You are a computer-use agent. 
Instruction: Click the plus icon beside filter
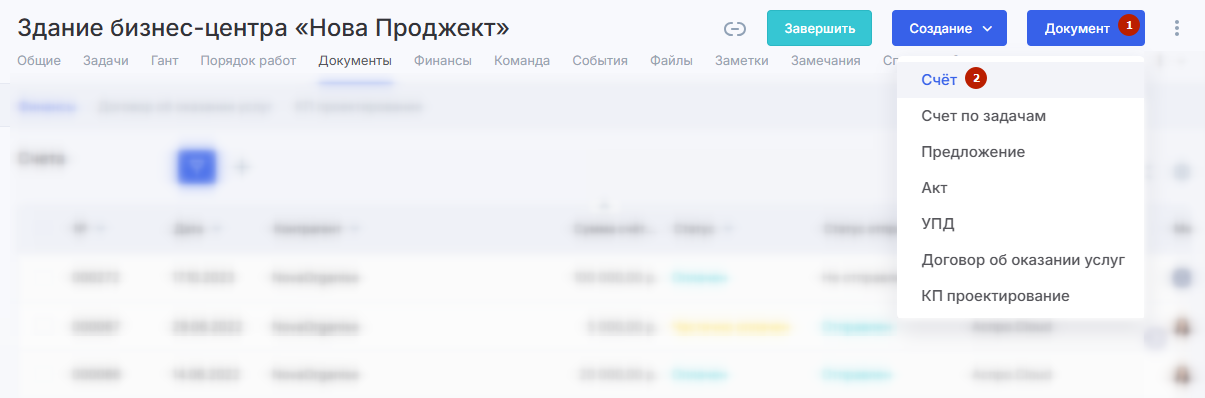[x=241, y=166]
